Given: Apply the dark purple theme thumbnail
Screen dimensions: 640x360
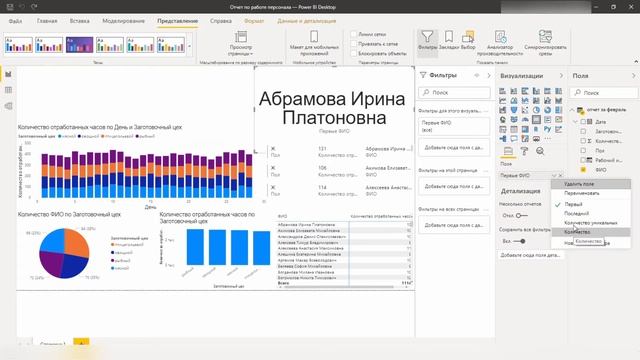Looking at the screenshot, I should tap(79, 45).
